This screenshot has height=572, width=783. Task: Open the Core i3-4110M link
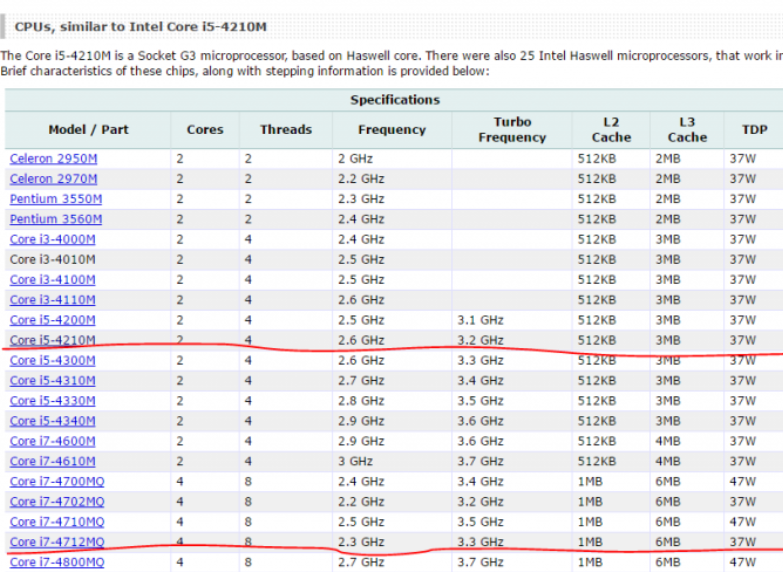tap(52, 300)
